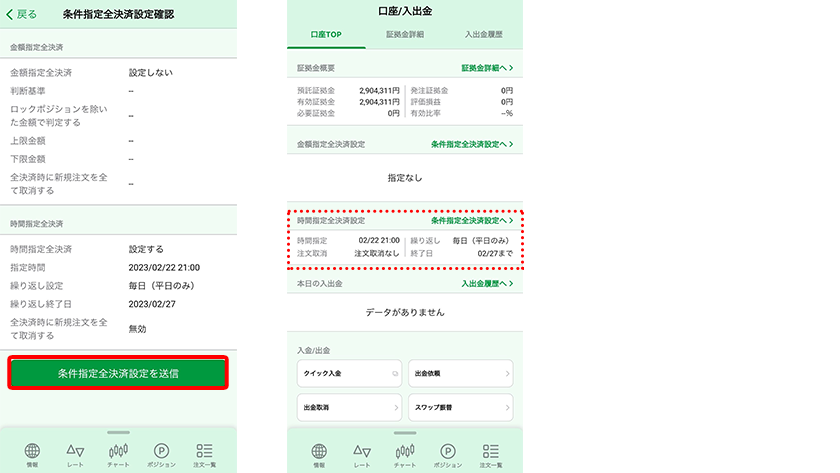840x473 pixels.
Task: Tap the クイック入金 button
Action: pos(349,373)
